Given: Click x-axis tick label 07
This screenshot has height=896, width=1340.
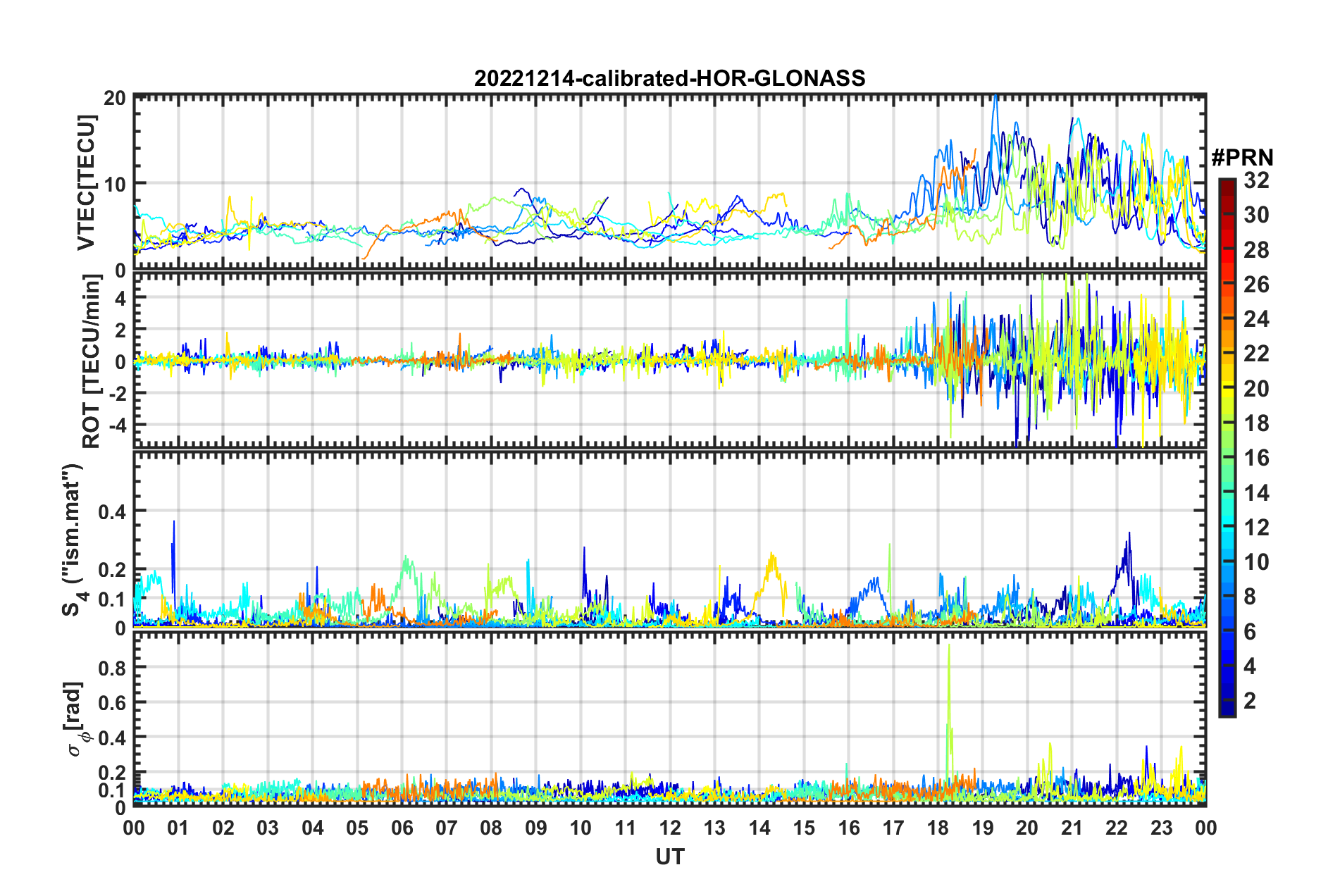Looking at the screenshot, I should (447, 828).
